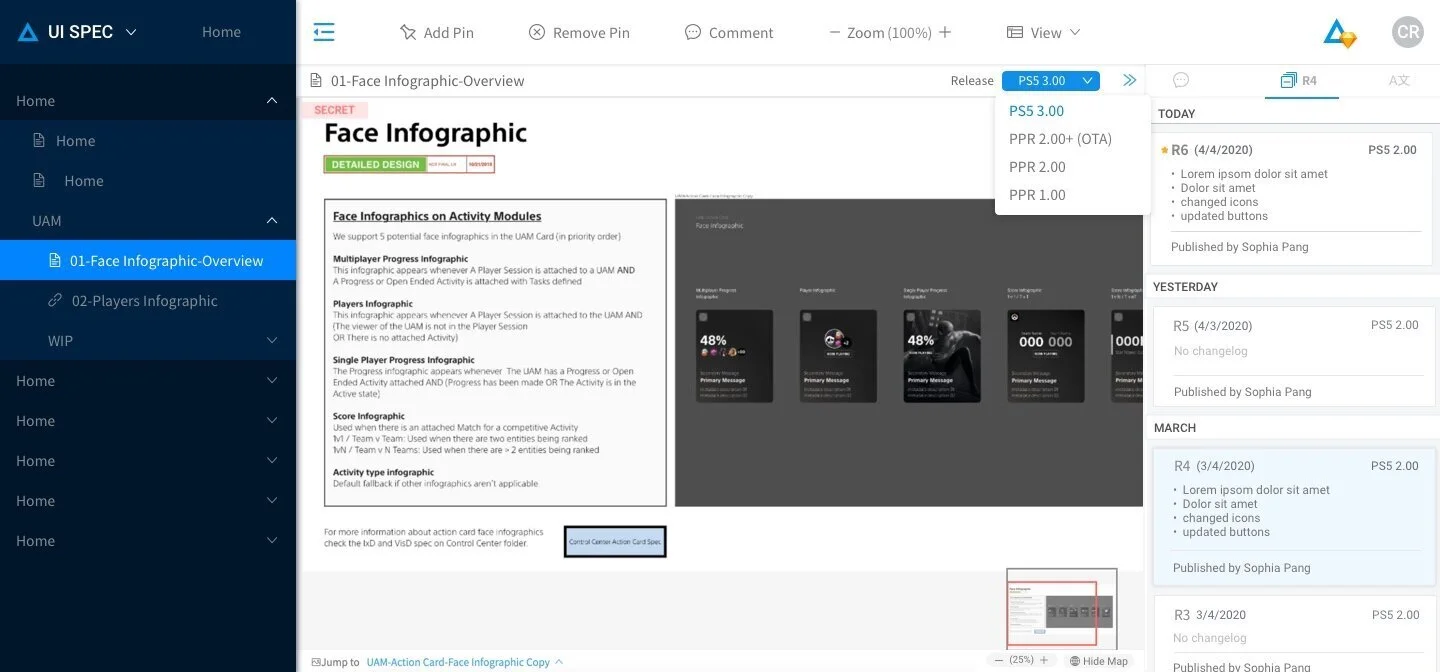Viewport: 1440px width, 672px height.
Task: Open the View dropdown menu
Action: click(x=1044, y=33)
